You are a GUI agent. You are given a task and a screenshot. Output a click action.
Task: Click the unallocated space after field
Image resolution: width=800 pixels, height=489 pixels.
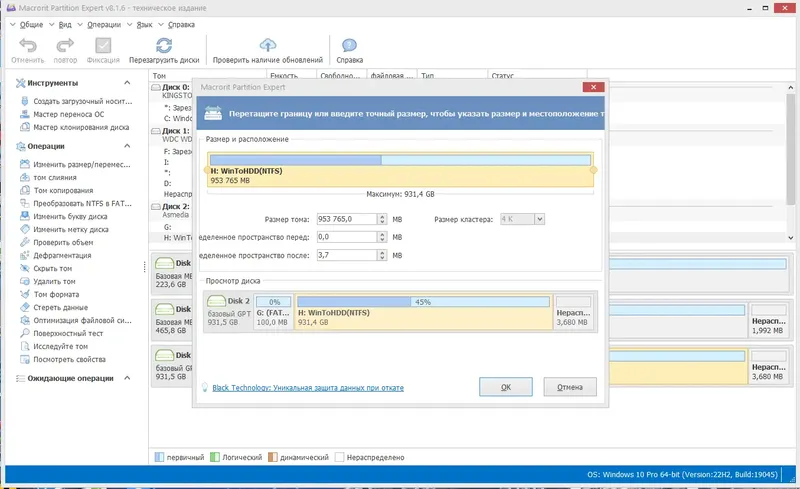[347, 255]
